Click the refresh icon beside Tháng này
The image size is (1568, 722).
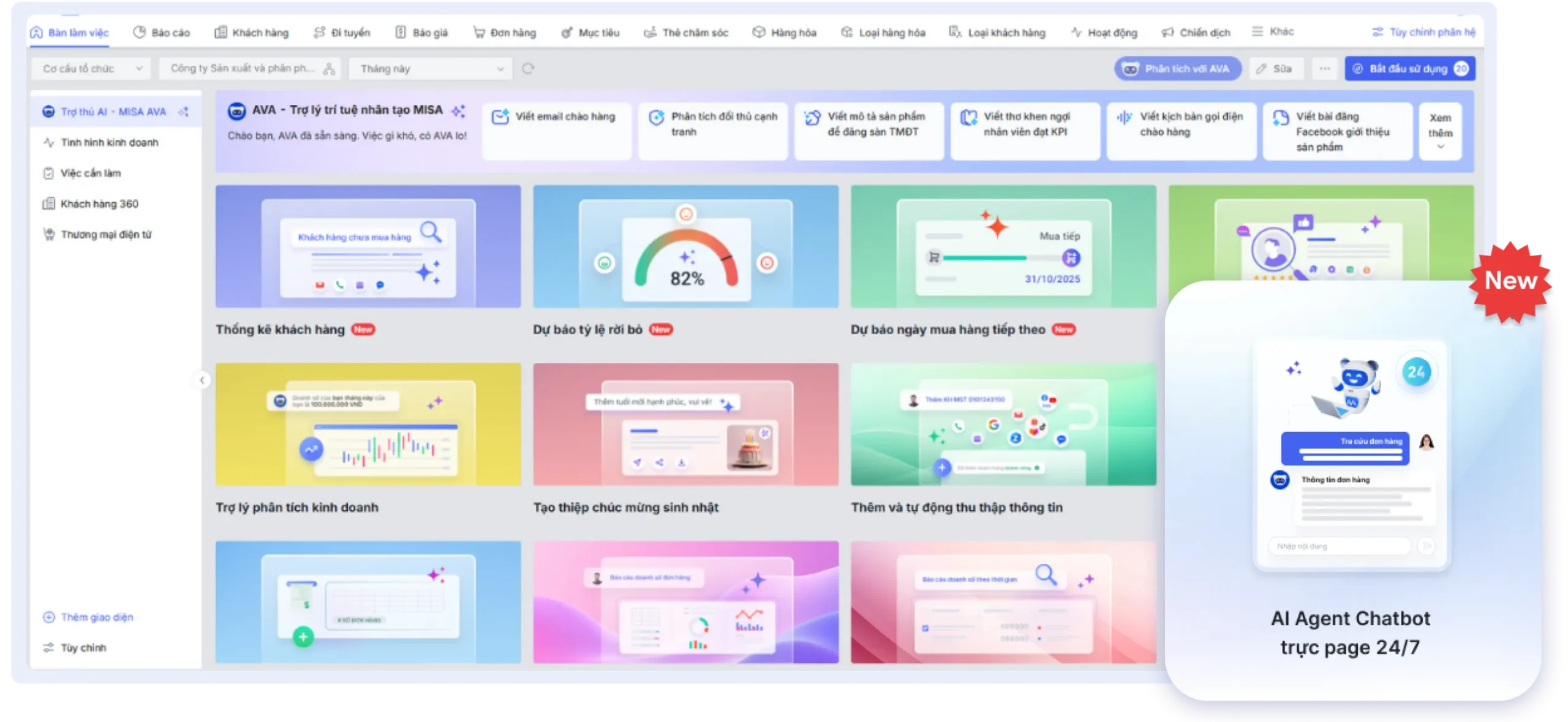coord(528,69)
